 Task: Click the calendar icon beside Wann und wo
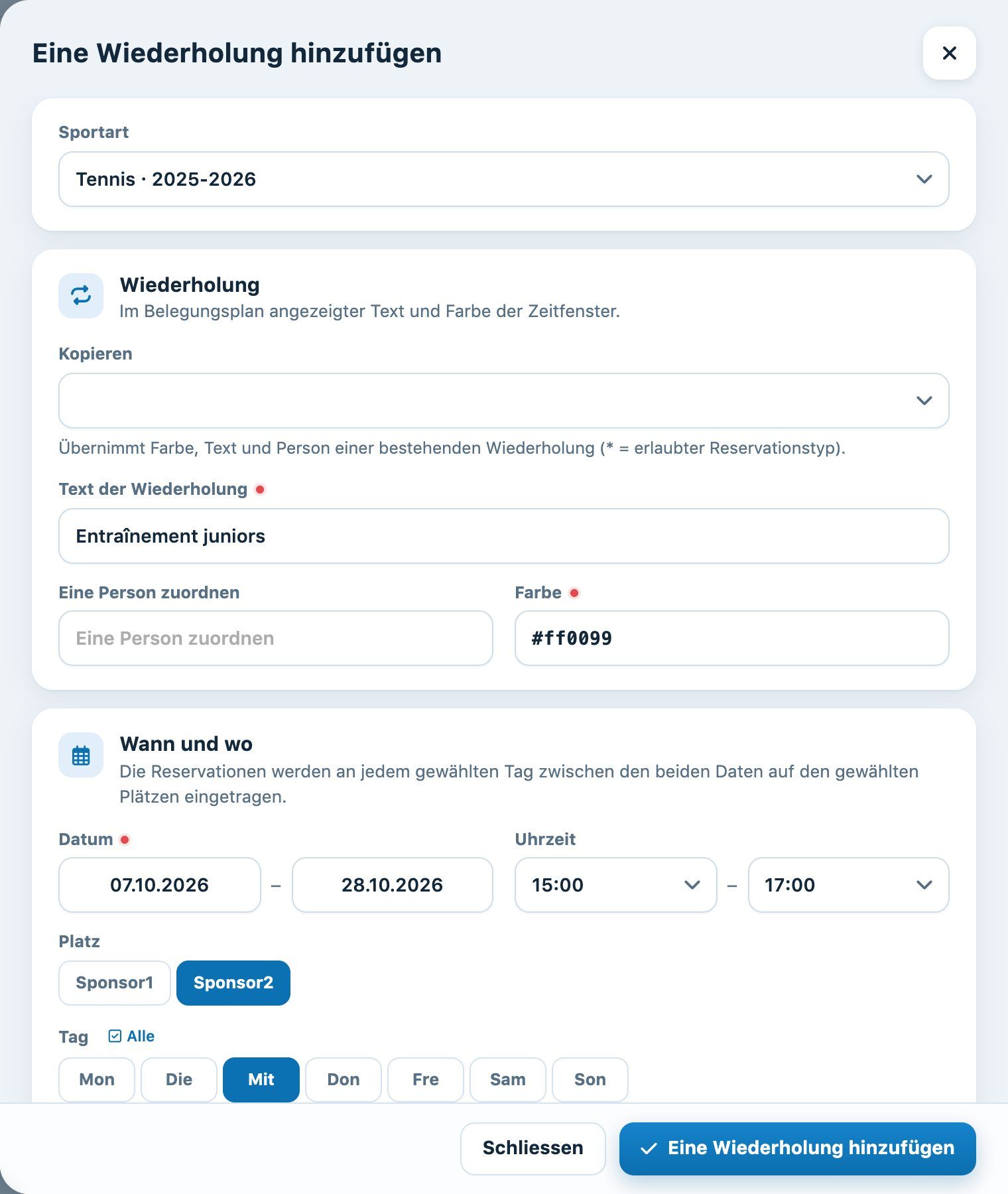(81, 755)
